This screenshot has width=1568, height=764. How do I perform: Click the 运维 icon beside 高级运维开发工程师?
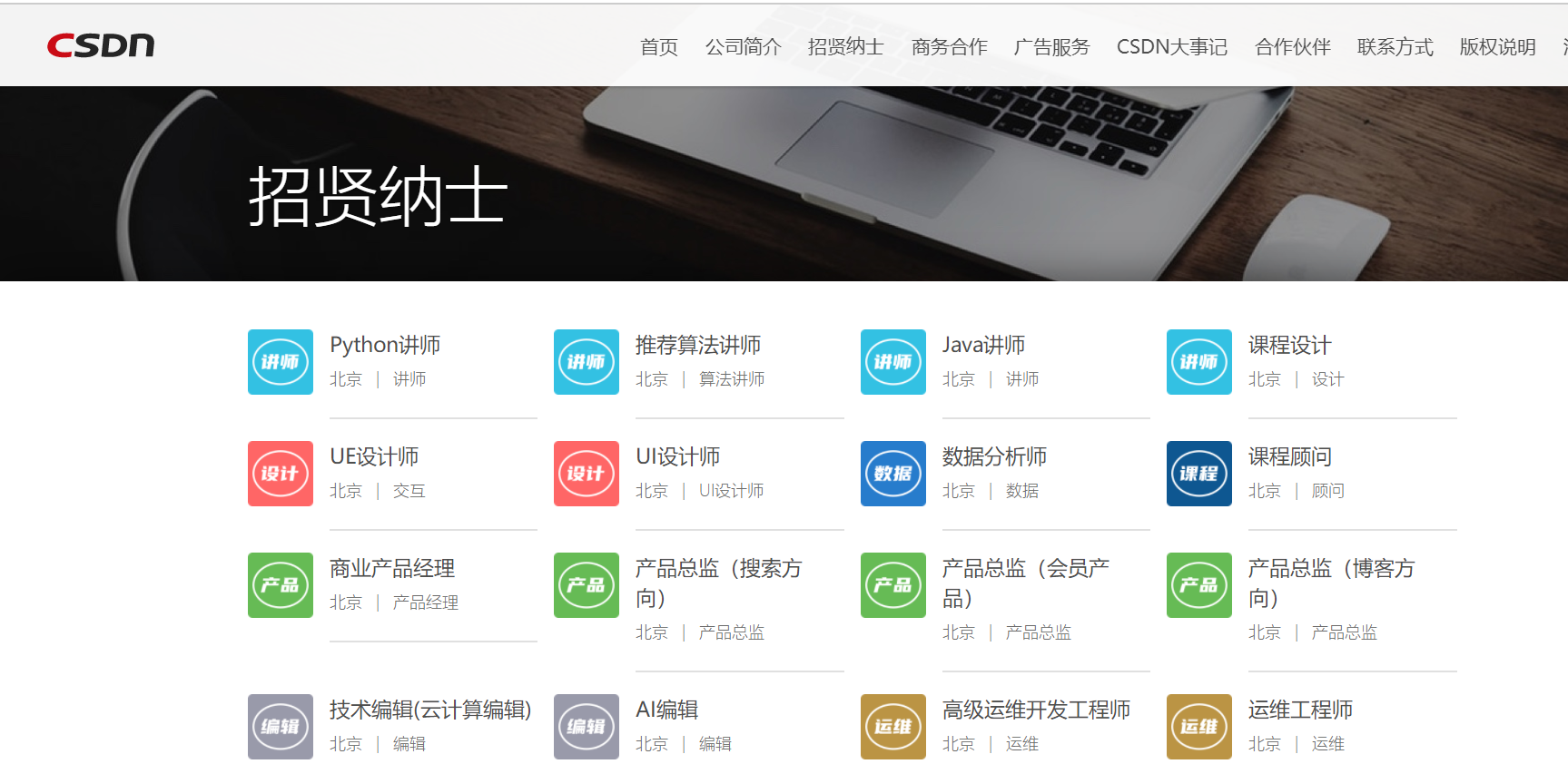[x=893, y=727]
